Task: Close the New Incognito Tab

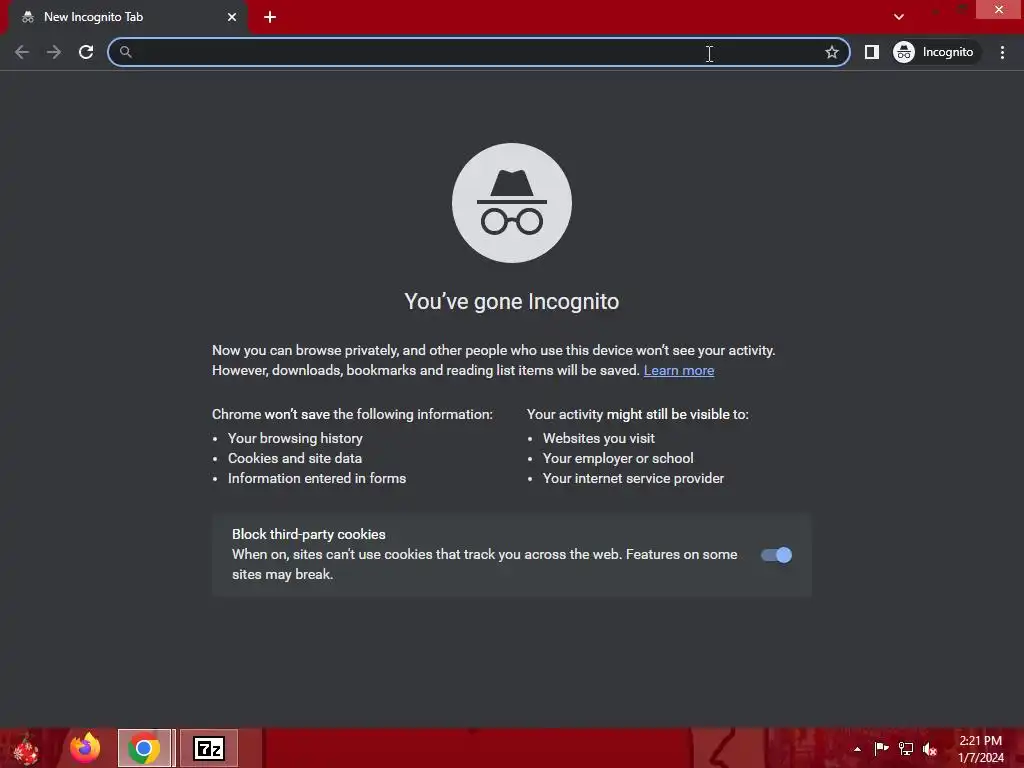Action: [x=232, y=17]
